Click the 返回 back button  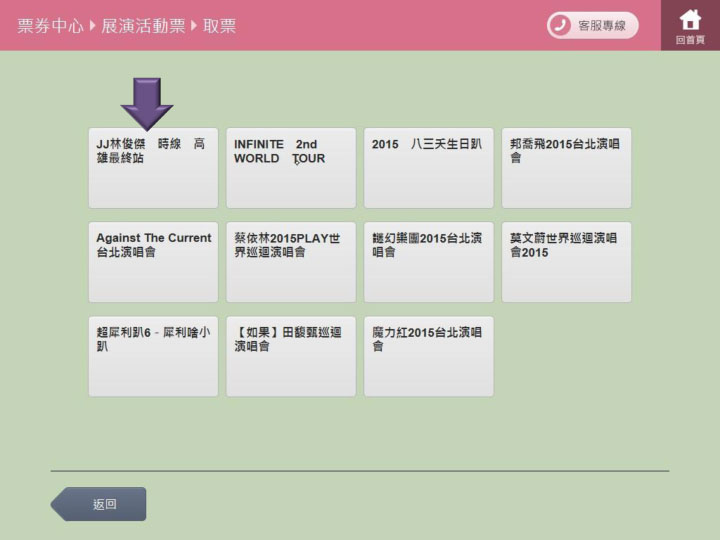coord(98,504)
